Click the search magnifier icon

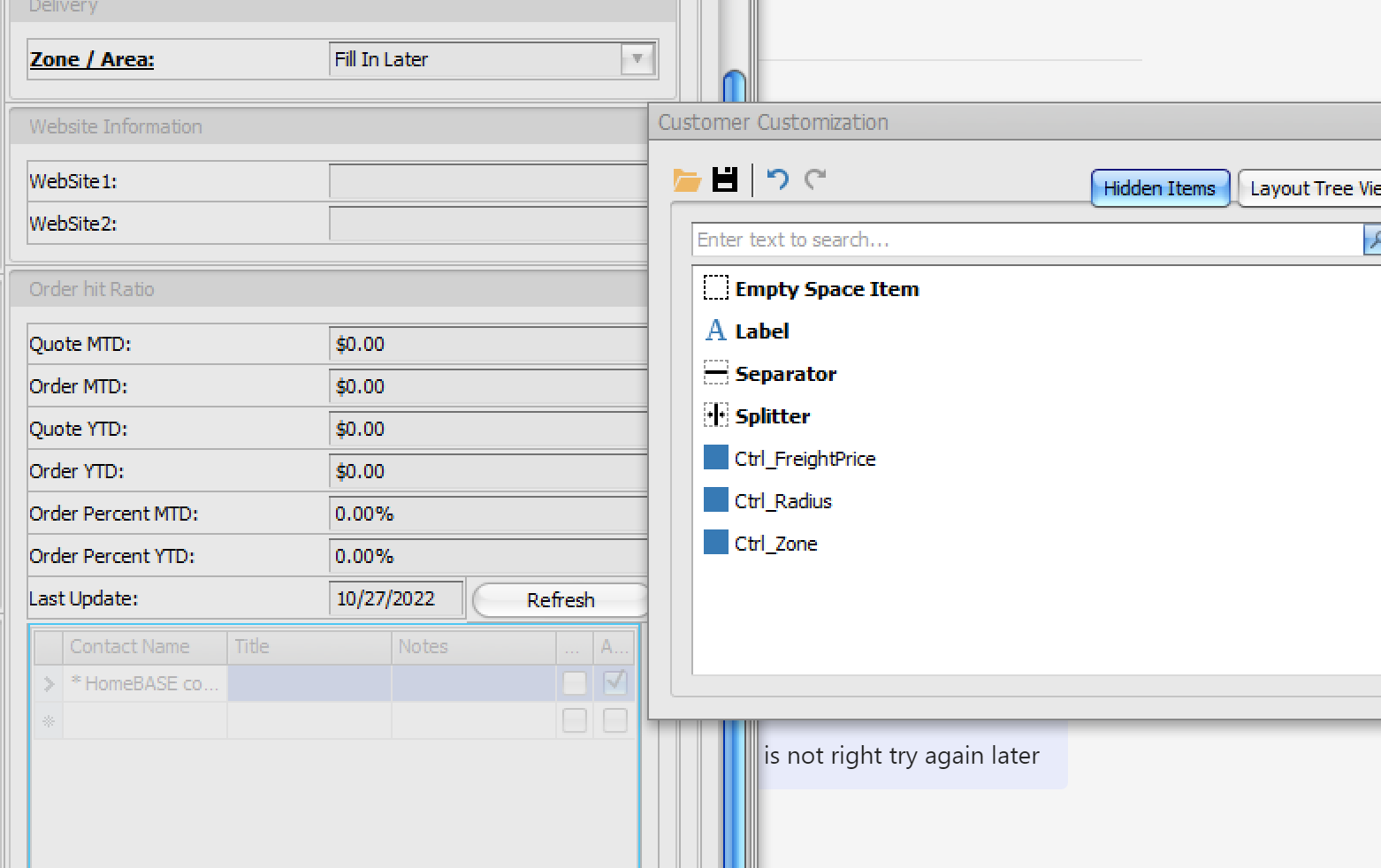[1373, 240]
